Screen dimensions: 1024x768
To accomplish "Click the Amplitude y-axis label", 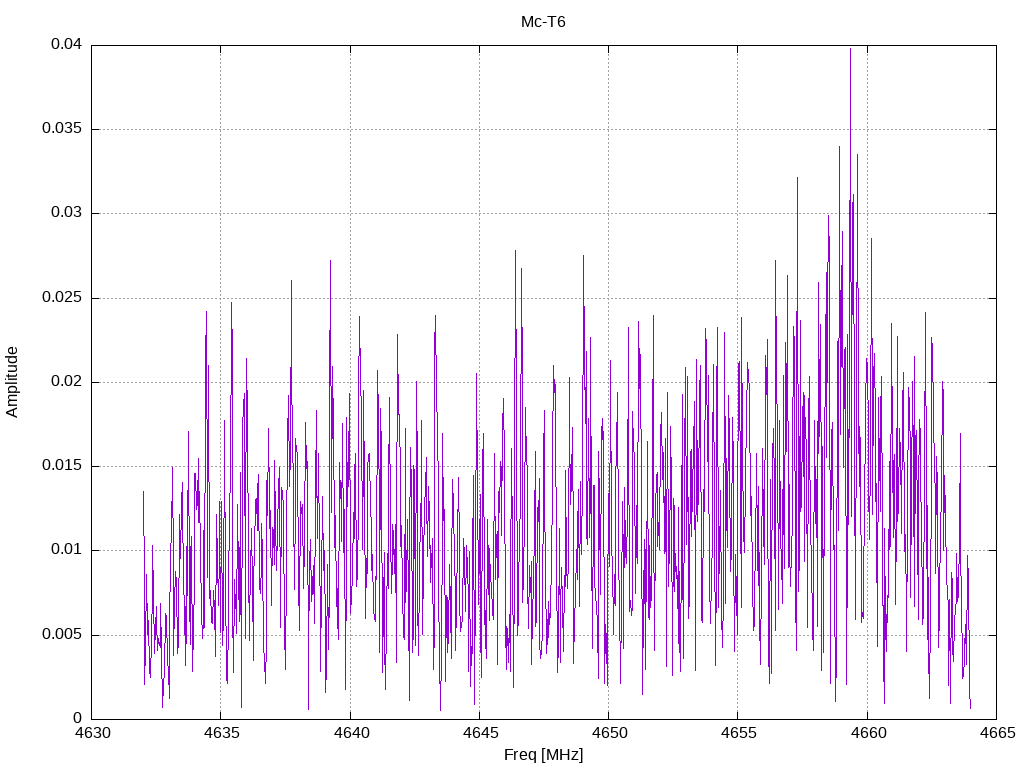I will pos(12,382).
